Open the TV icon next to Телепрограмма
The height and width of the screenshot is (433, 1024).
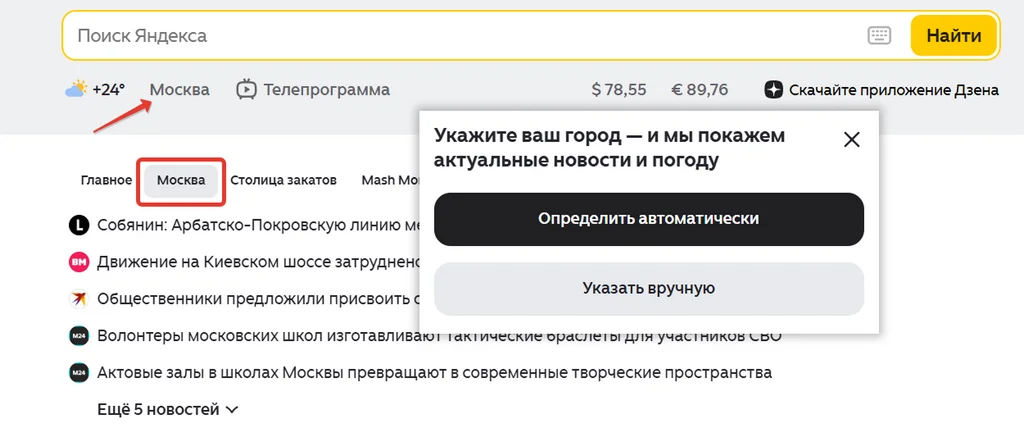(246, 89)
